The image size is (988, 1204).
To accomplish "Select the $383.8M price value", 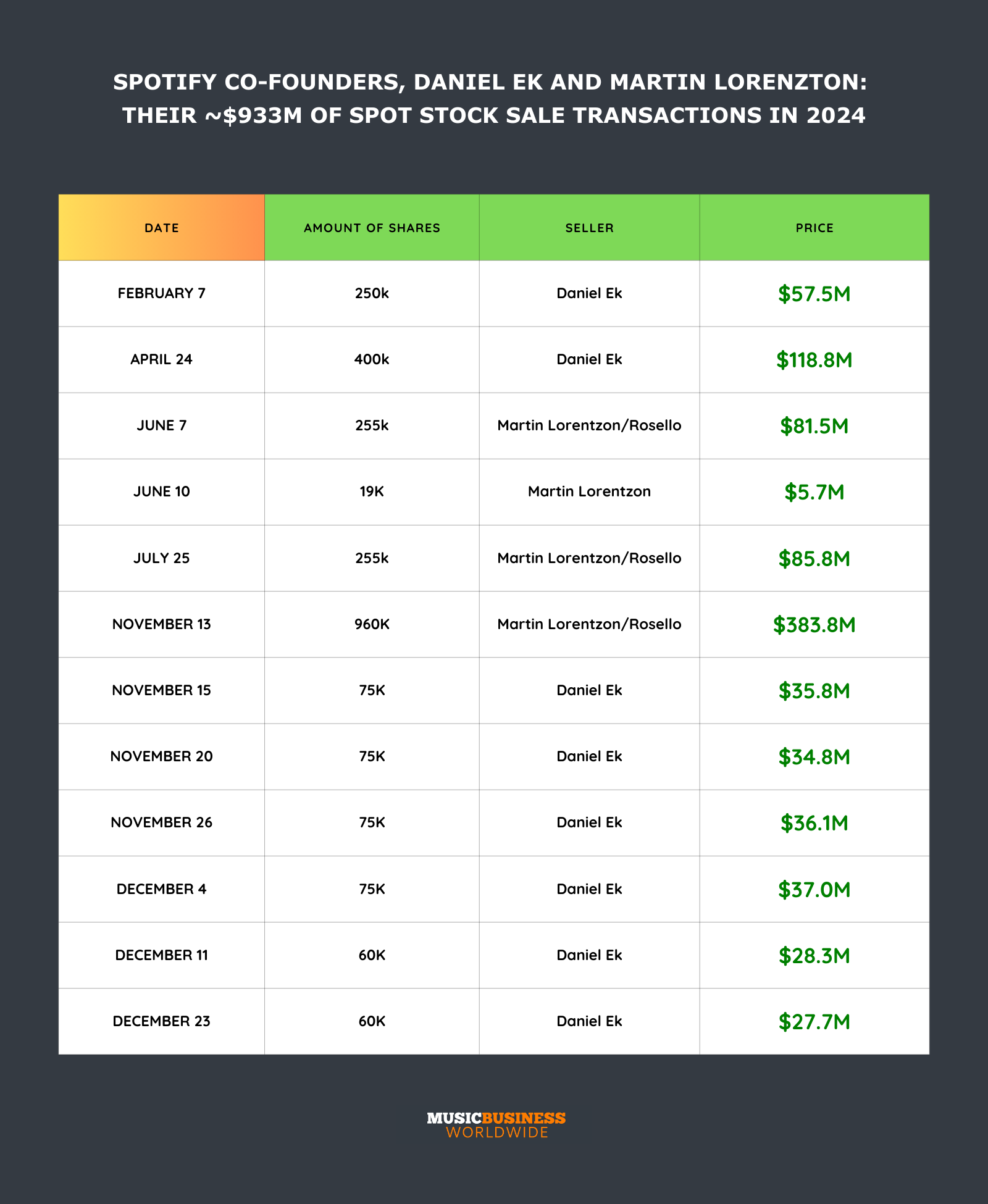I will pyautogui.click(x=814, y=625).
